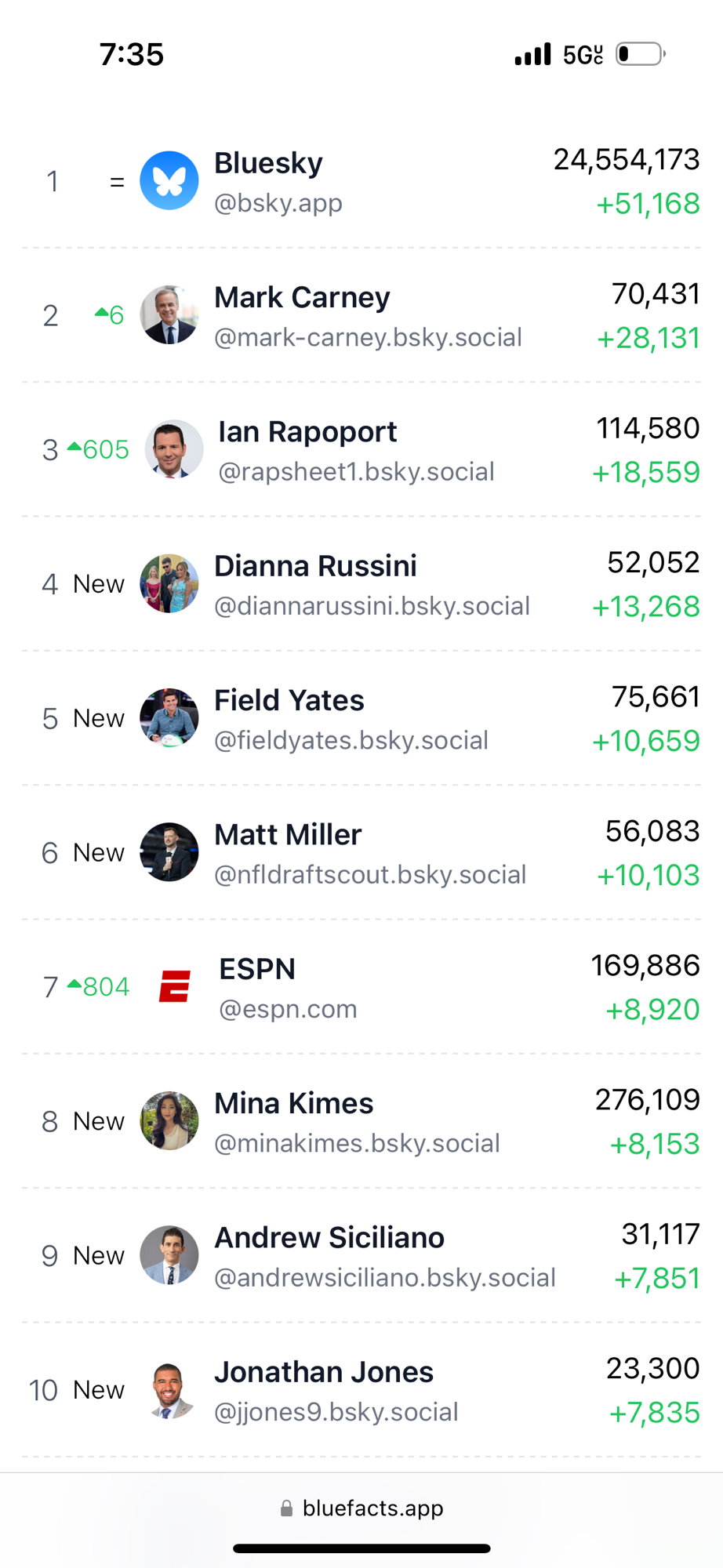The height and width of the screenshot is (1568, 723).
Task: Tap the Jonathan Jones name
Action: pos(324,1372)
